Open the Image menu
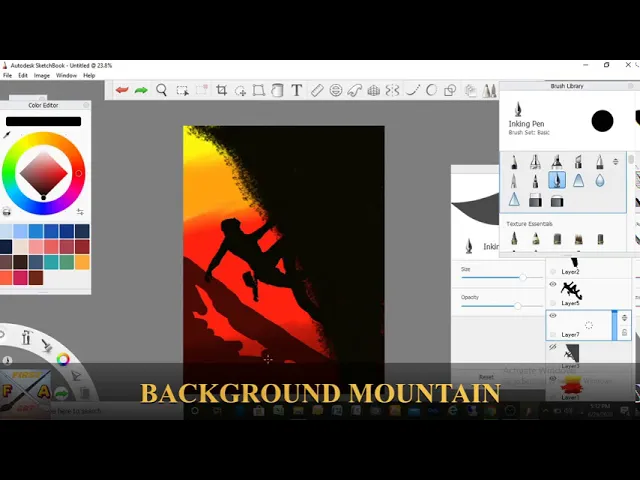The image size is (640, 480). coord(42,76)
